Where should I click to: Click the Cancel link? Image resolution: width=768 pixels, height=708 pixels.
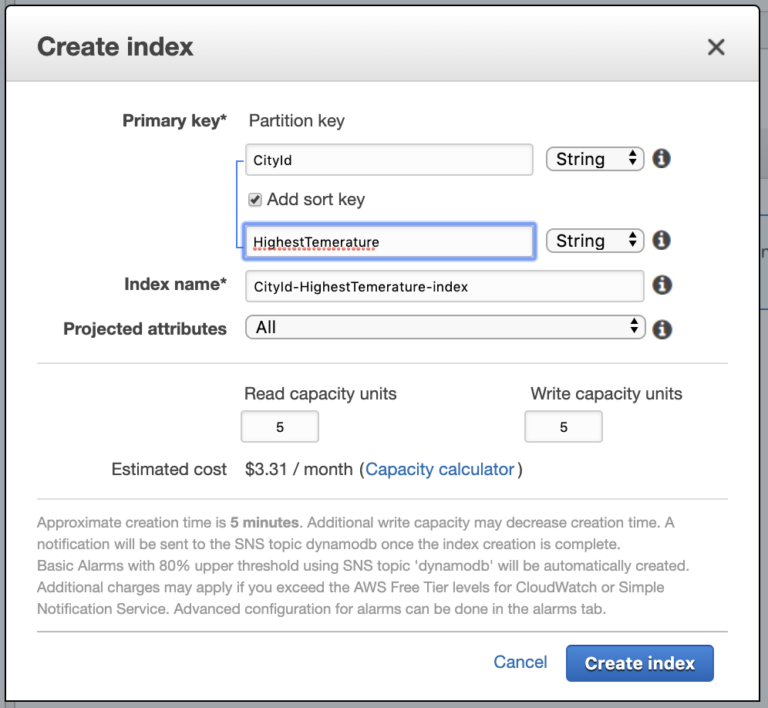click(x=520, y=662)
